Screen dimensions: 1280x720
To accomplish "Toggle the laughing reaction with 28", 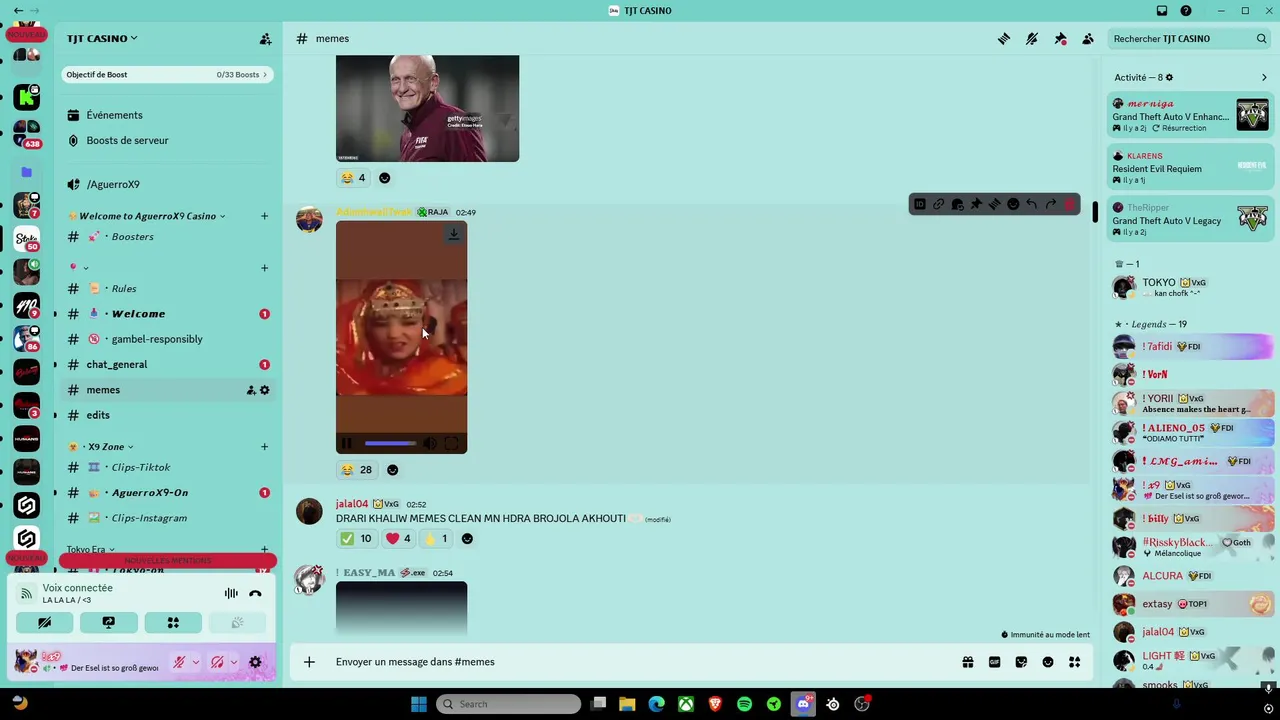I will tap(356, 470).
